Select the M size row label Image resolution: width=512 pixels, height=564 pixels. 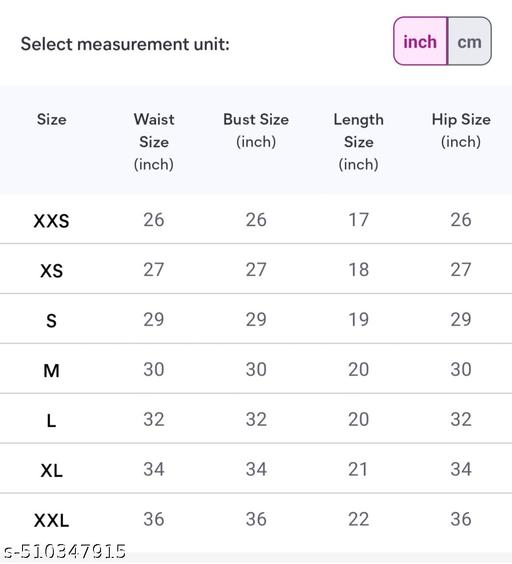point(51,370)
